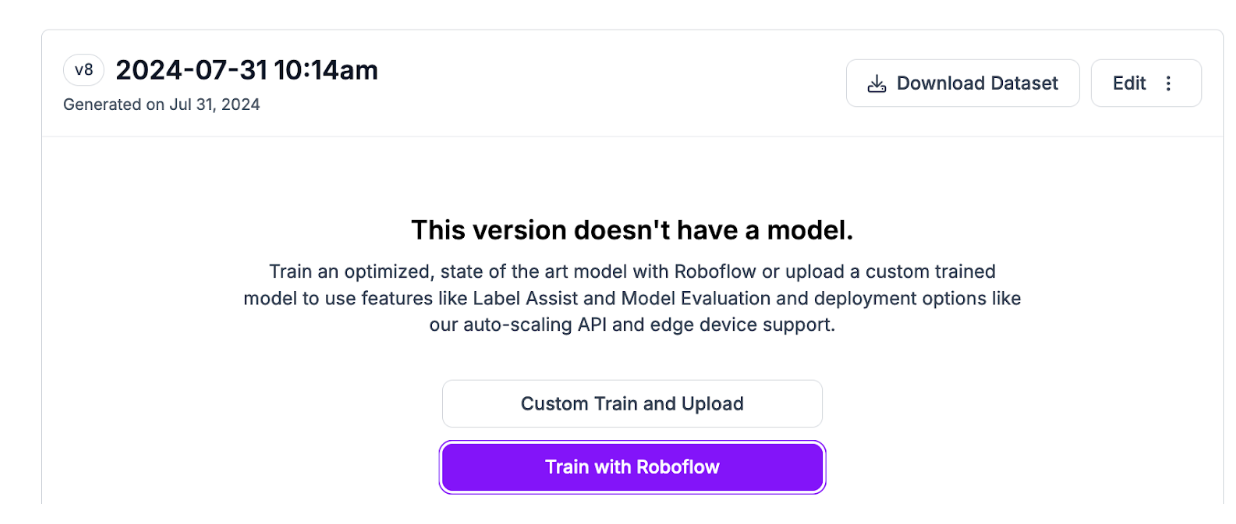Viewport: 1236px width, 524px height.
Task: Choose Custom Train and Upload
Action: click(x=632, y=404)
